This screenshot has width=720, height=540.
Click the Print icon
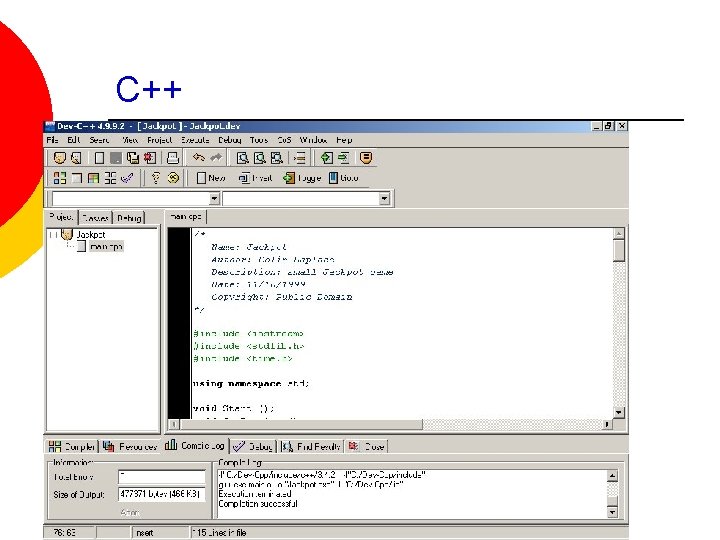pos(173,158)
